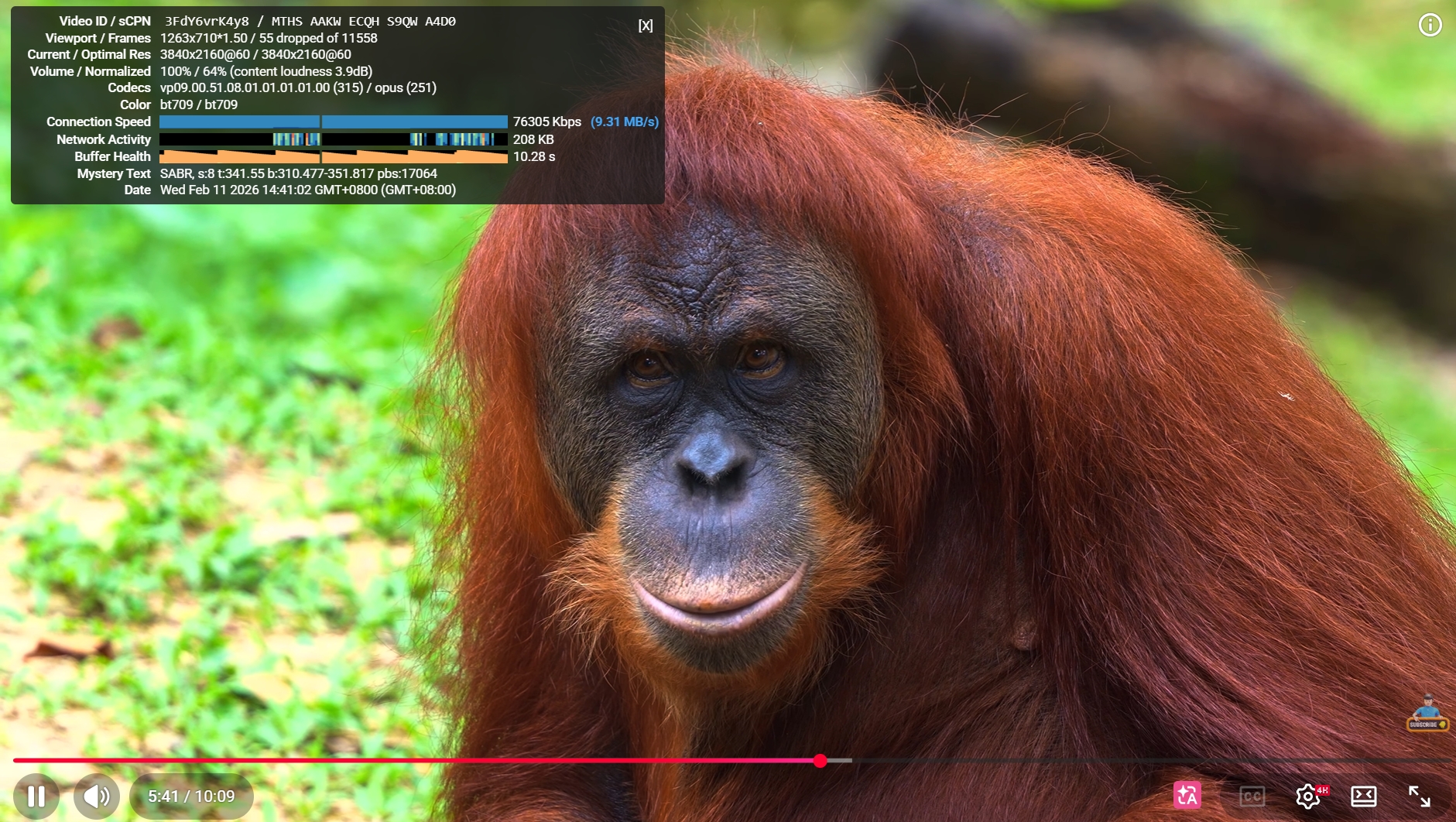Click the 5:41 / 10:09 time display
Image resolution: width=1456 pixels, height=822 pixels.
pos(191,796)
